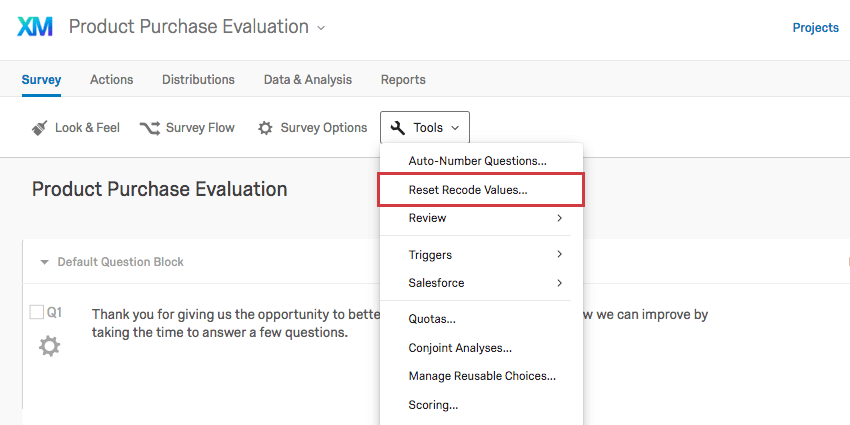Collapse the Default Question Block
The height and width of the screenshot is (425, 850).
tap(44, 262)
